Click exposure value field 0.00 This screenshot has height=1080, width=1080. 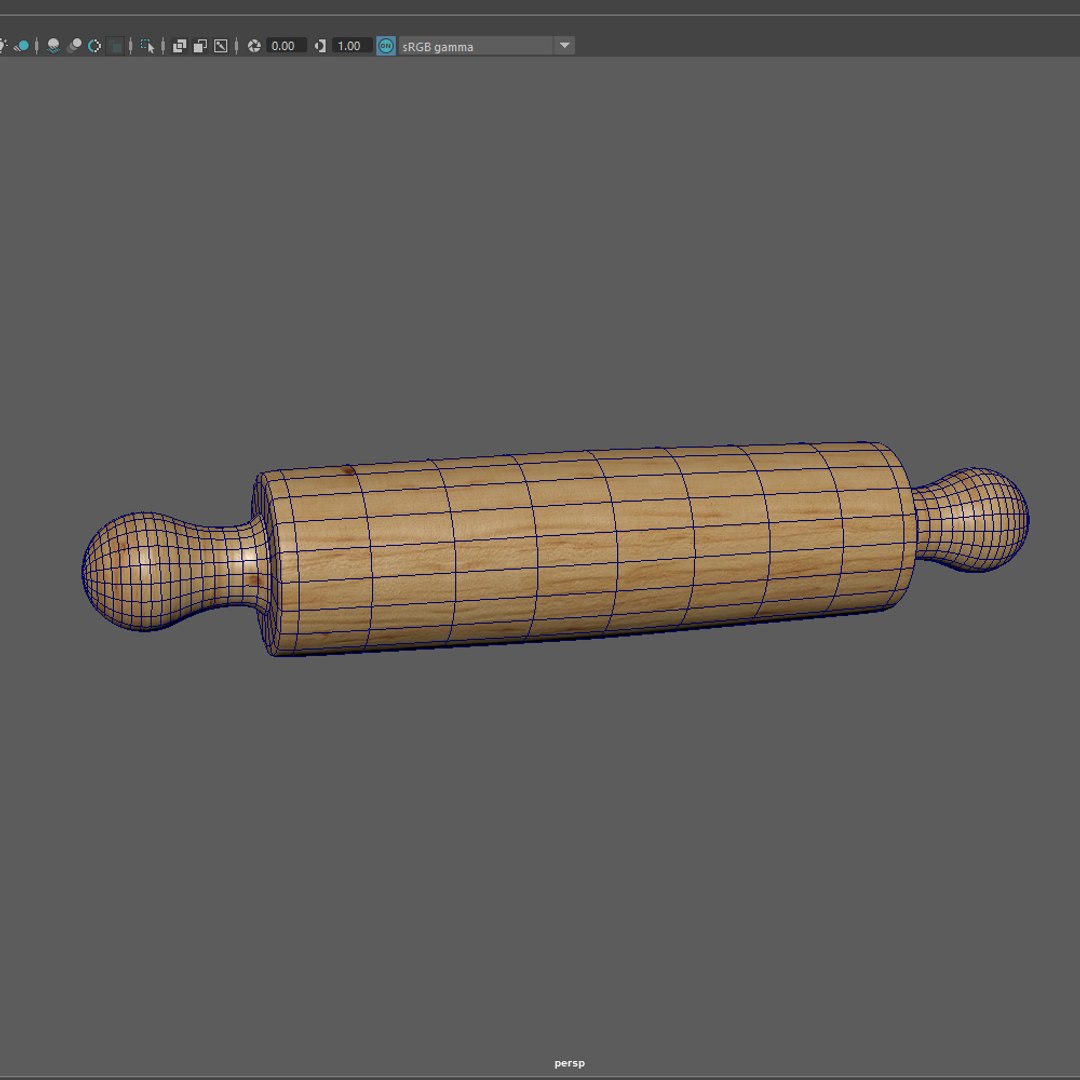286,46
